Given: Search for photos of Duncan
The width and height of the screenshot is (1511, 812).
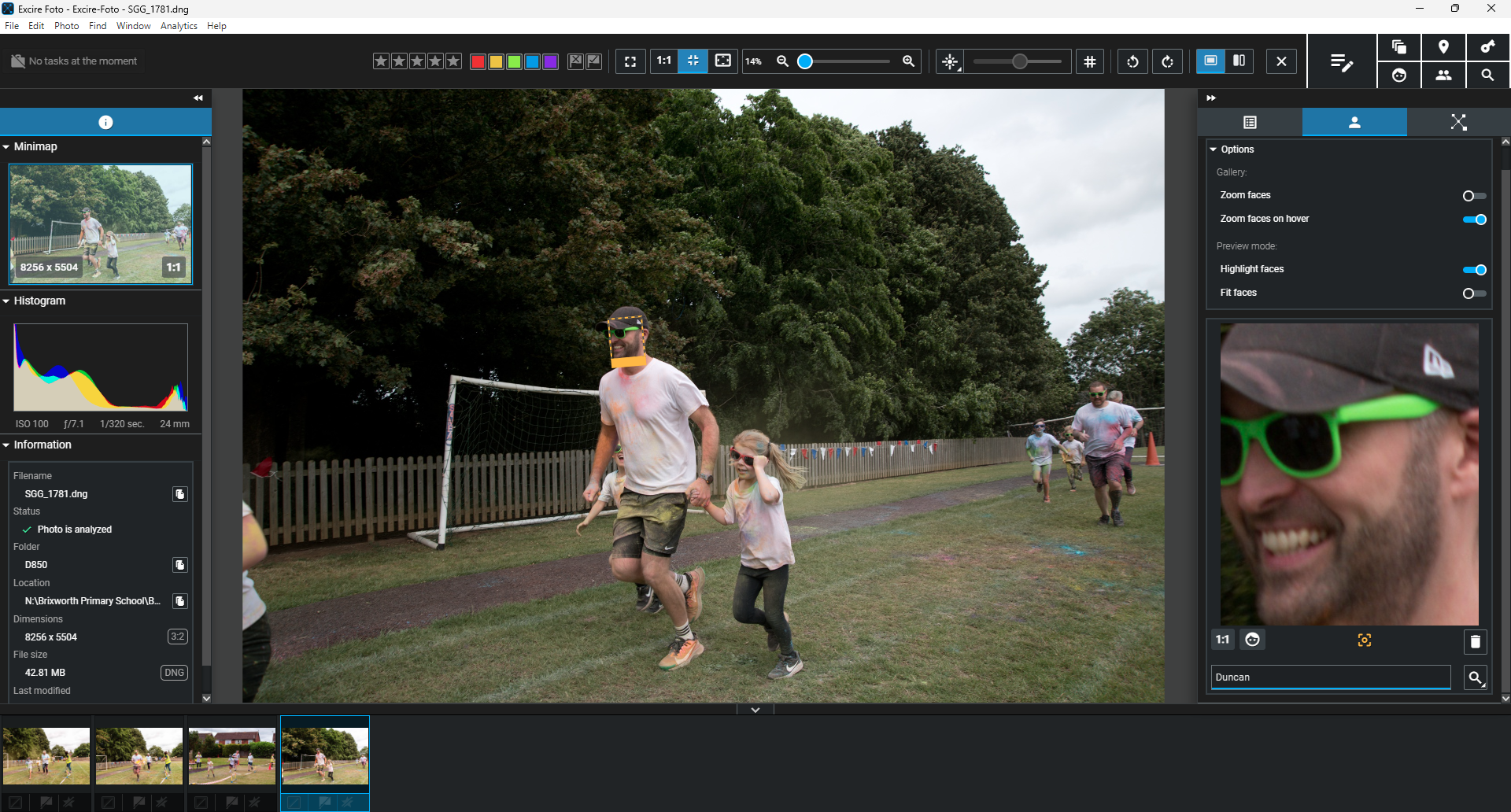Looking at the screenshot, I should 1475,677.
